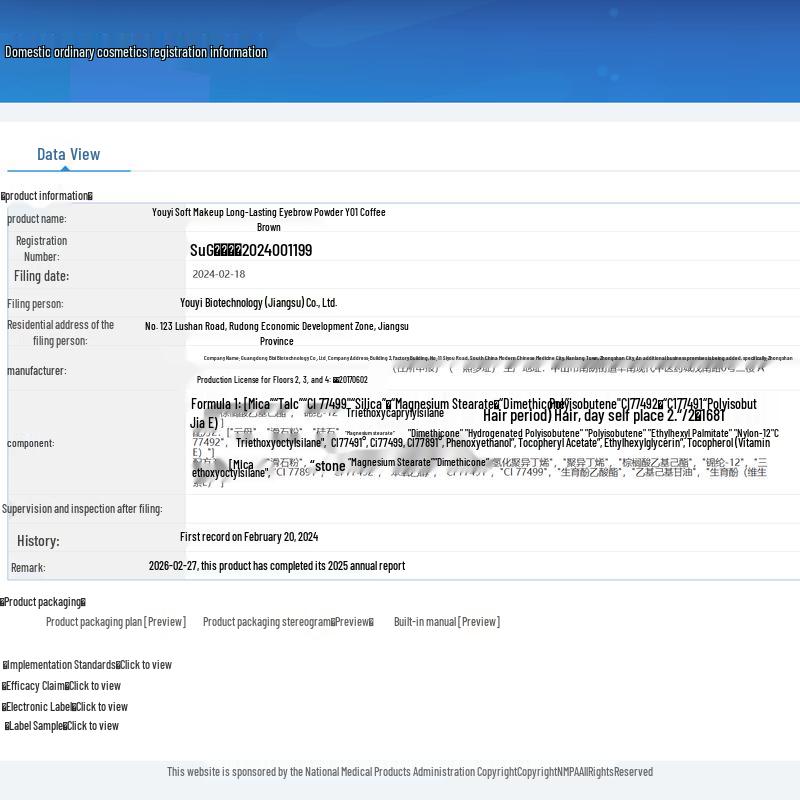Click the Production License text in manufacturer row
Screen dimensions: 800x800
(x=282, y=380)
